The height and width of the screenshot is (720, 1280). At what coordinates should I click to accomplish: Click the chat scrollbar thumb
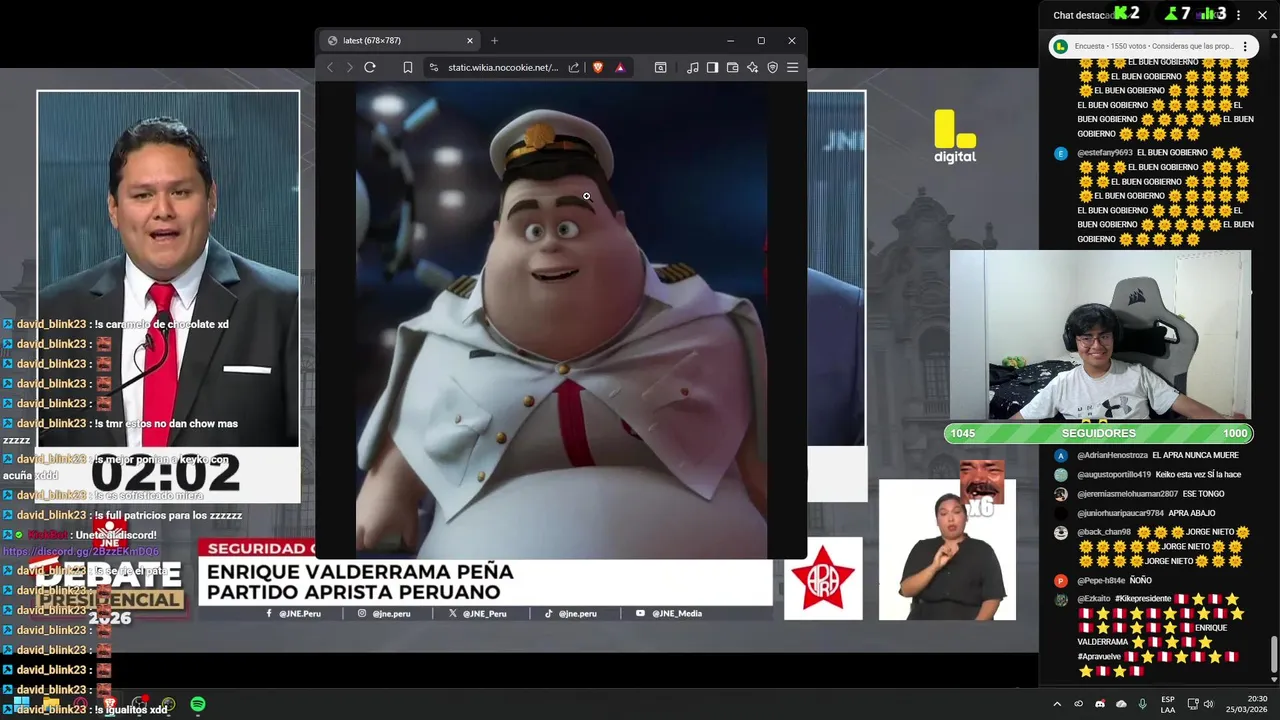tap(1273, 655)
